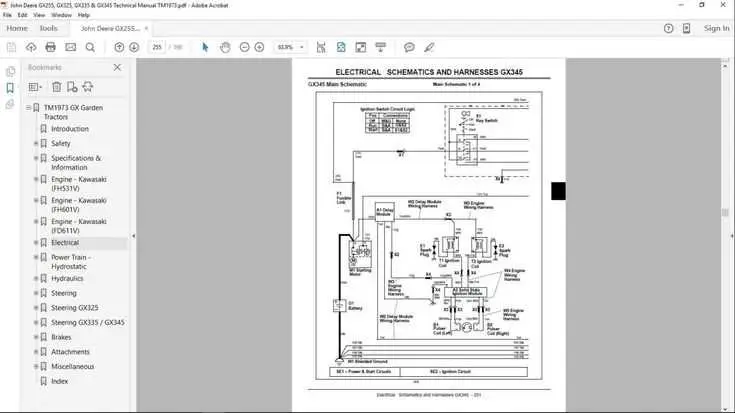
Task: Click the upload to cloud icon
Action: [x=31, y=47]
